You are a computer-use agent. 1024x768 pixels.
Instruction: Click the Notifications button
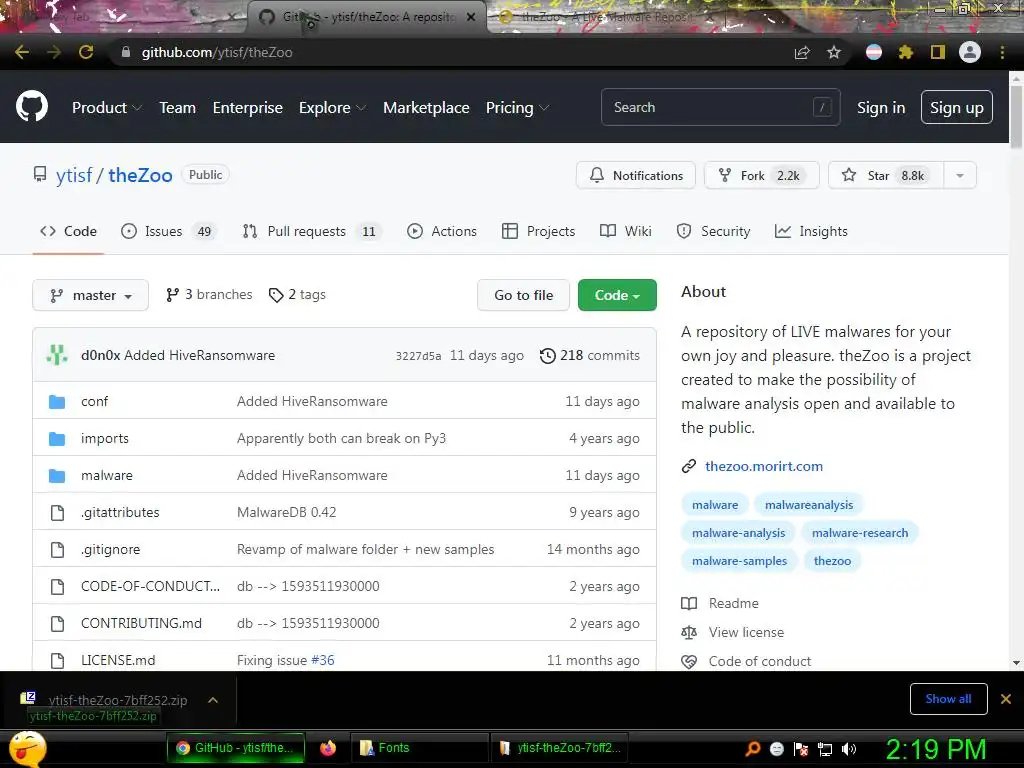click(635, 175)
